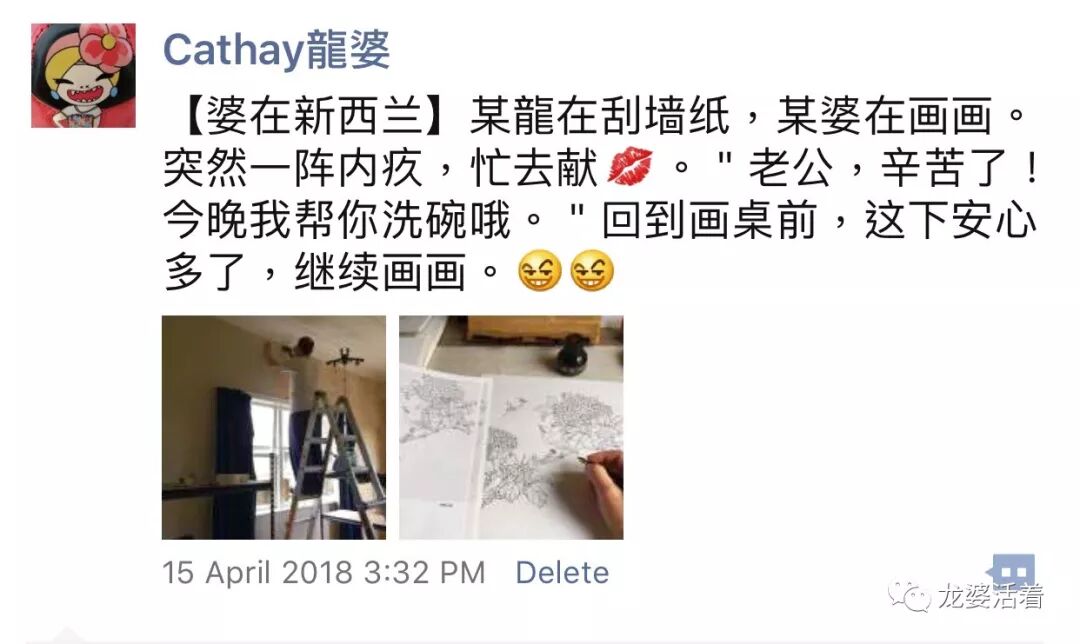
Task: Click the text 今晚我帮你洗碗哦
Action: pos(338,220)
